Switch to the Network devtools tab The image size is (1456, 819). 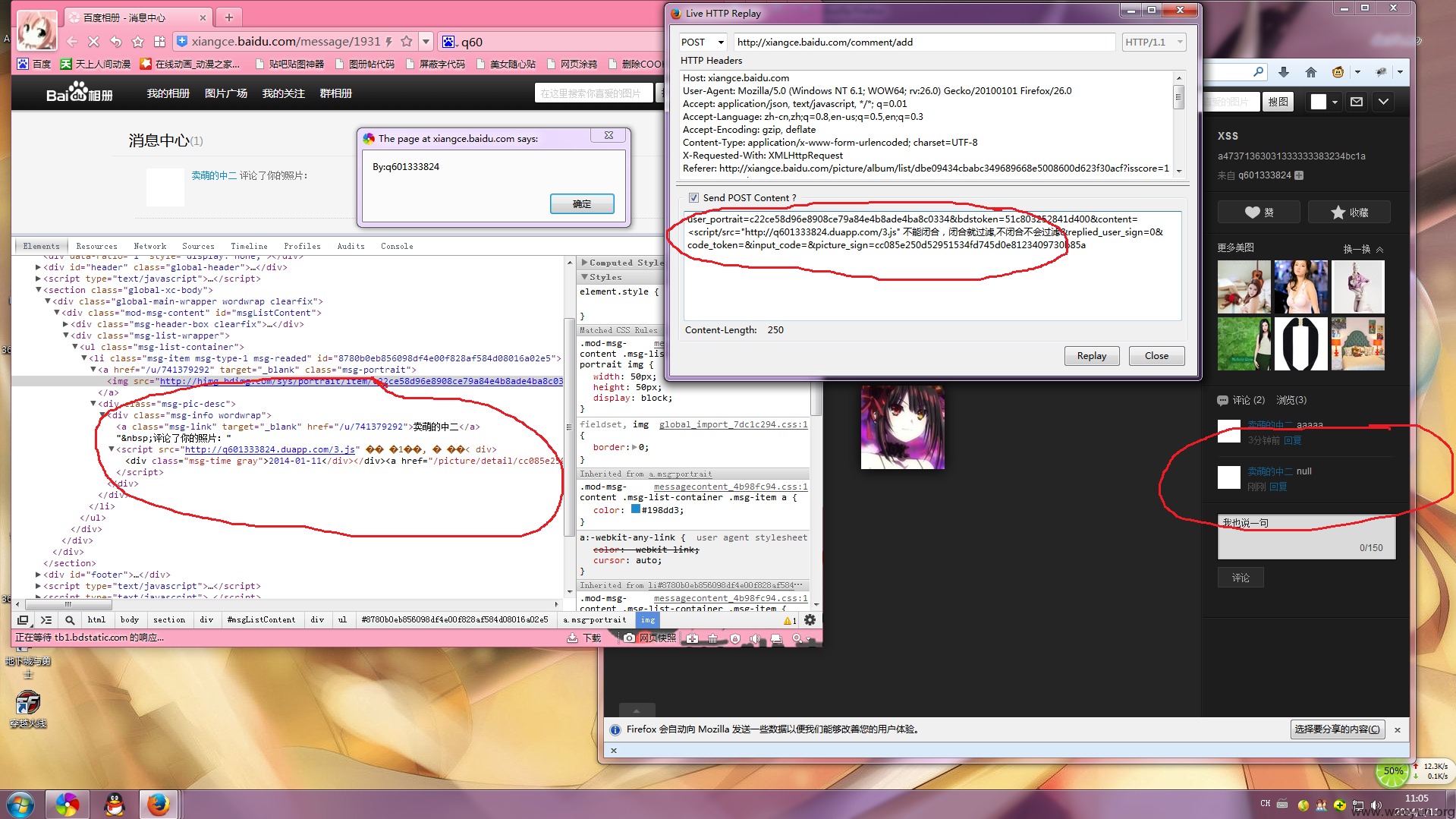pyautogui.click(x=149, y=246)
